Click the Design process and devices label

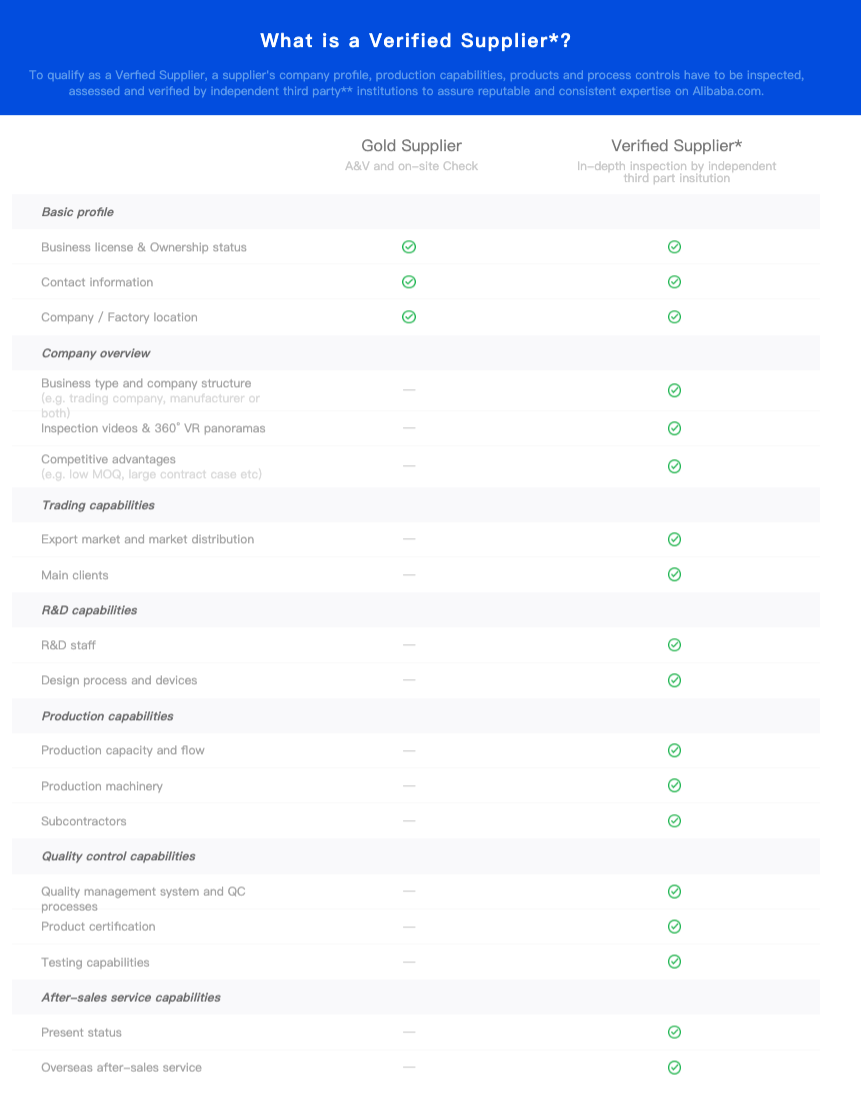[119, 680]
